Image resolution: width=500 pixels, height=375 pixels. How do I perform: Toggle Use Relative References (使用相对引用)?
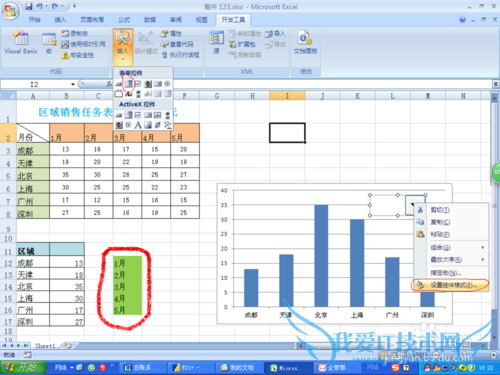[x=83, y=44]
